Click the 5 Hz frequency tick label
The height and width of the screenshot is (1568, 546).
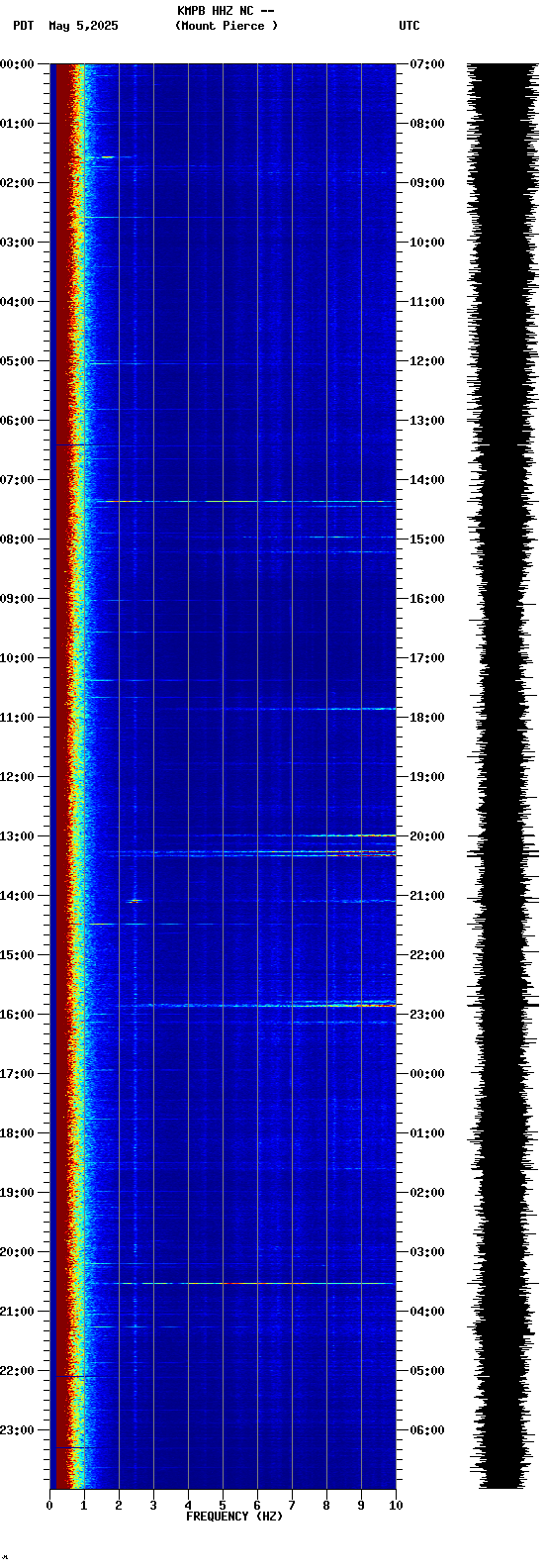click(x=223, y=1506)
